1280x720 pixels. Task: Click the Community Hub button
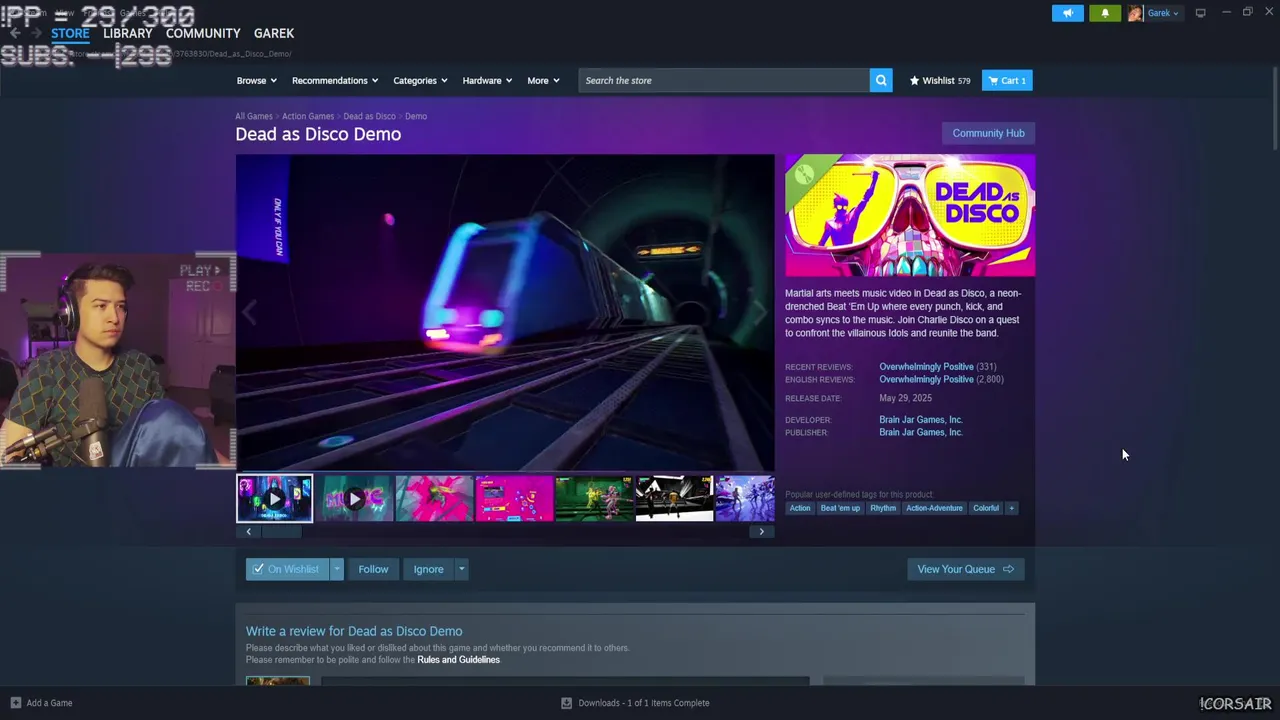click(x=988, y=133)
